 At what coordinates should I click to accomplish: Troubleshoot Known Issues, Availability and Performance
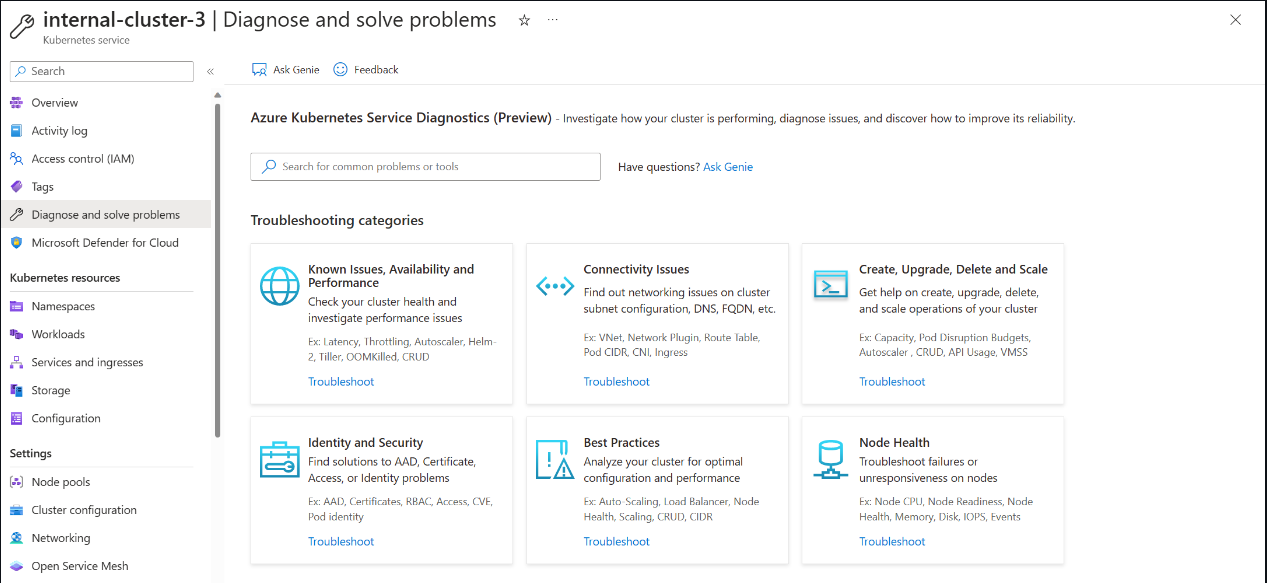341,382
